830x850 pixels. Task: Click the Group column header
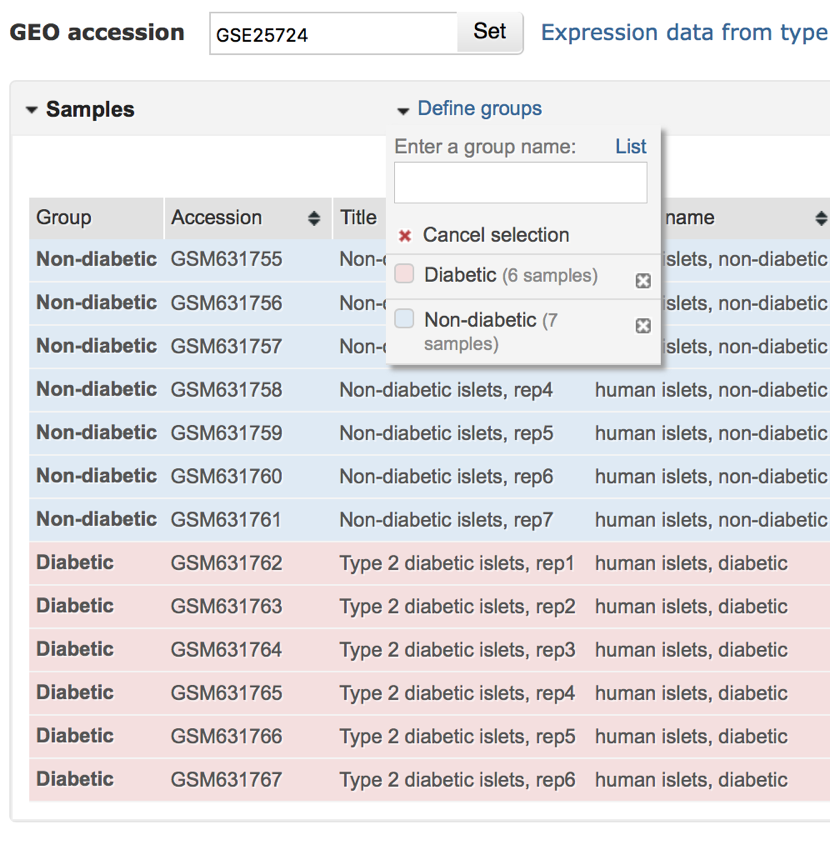pyautogui.click(x=64, y=218)
